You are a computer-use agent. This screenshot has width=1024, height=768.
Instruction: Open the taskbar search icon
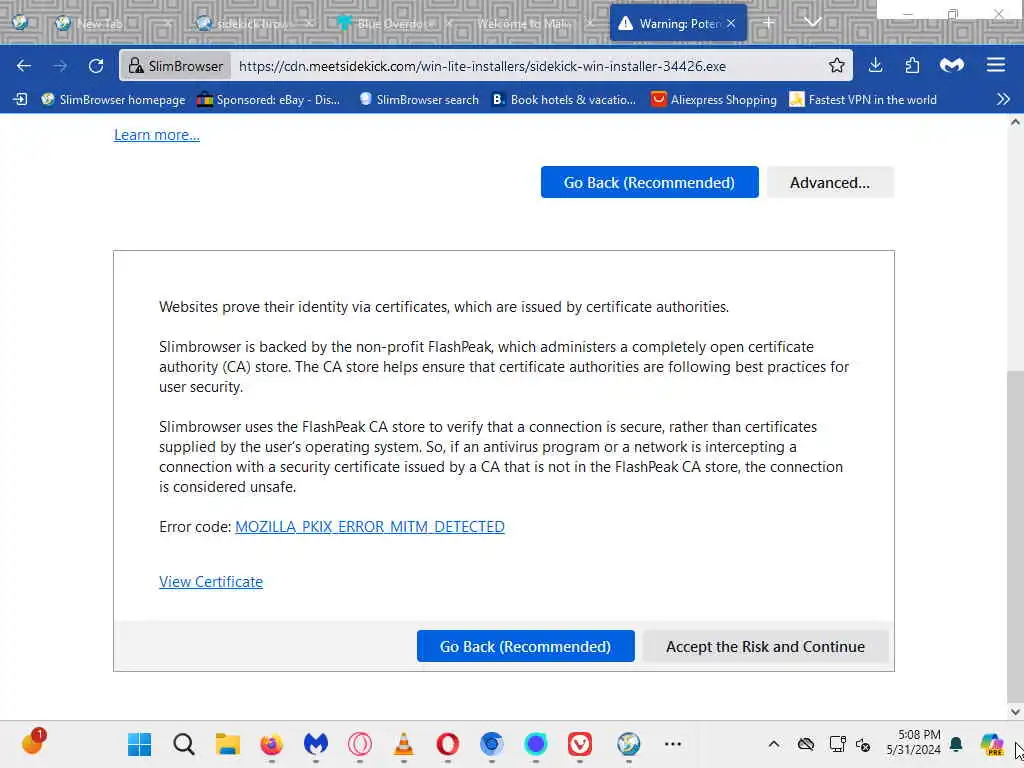tap(184, 744)
